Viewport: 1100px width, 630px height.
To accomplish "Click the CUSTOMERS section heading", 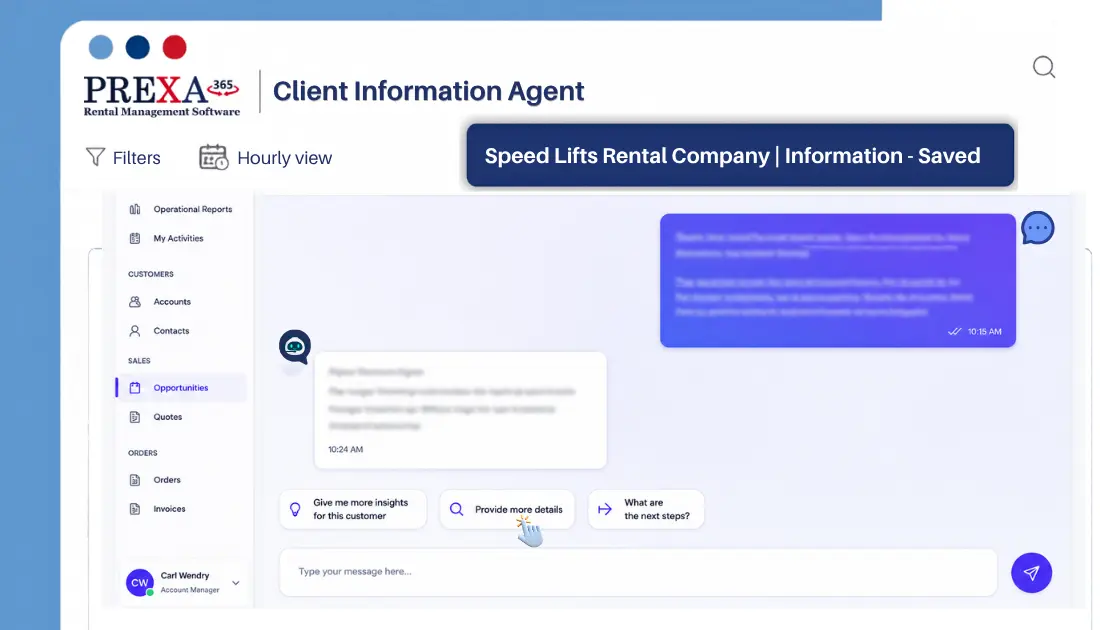I will pos(151,274).
